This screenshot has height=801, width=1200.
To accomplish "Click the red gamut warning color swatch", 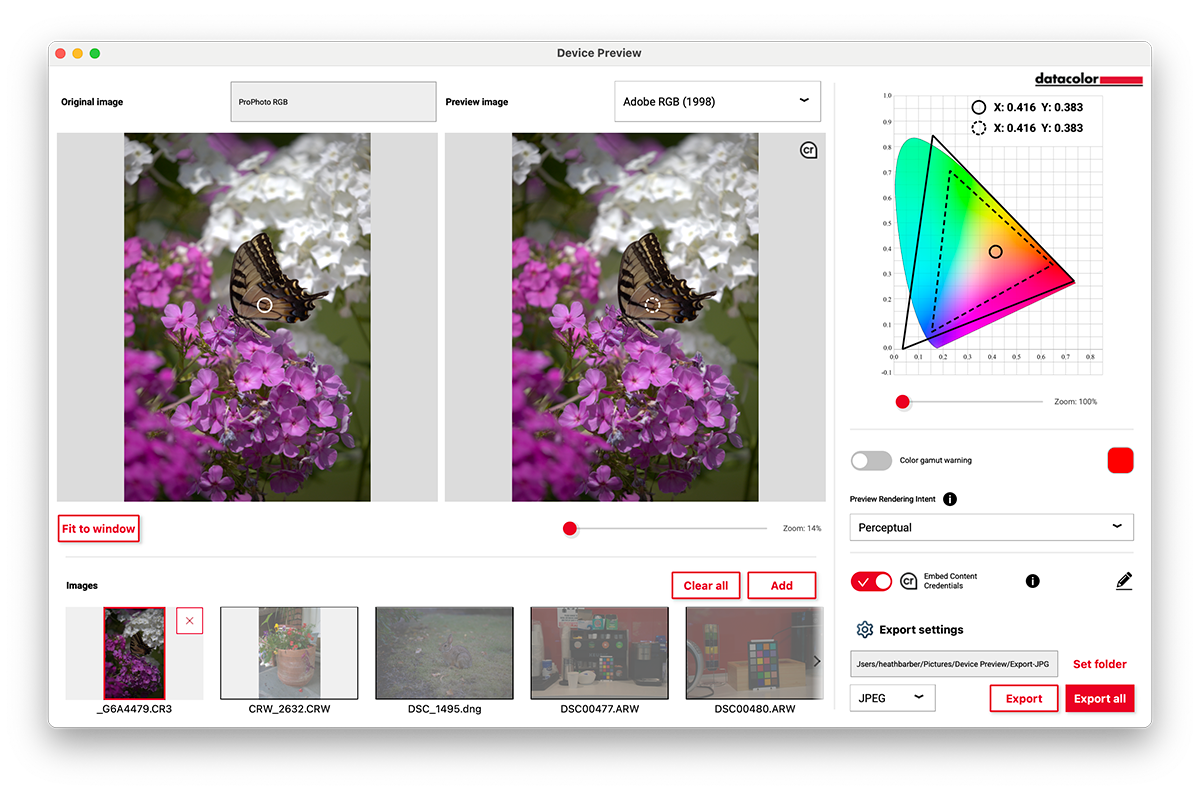I will coord(1120,461).
